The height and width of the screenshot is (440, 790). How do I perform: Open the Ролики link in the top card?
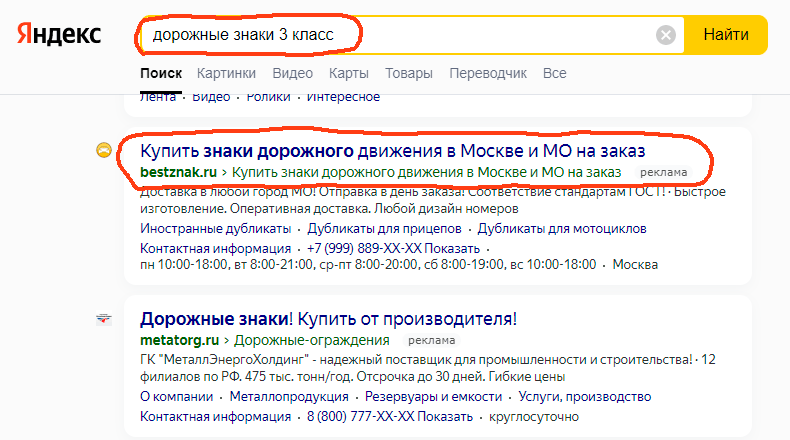point(268,97)
